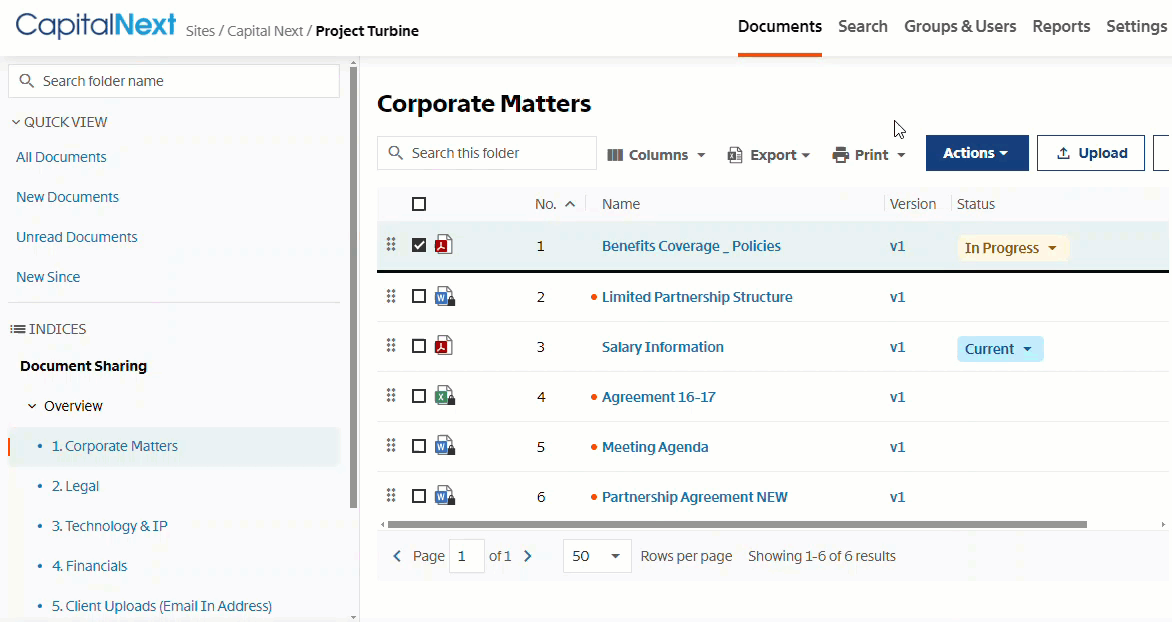
Task: Go to previous page with left arrow
Action: [x=397, y=556]
